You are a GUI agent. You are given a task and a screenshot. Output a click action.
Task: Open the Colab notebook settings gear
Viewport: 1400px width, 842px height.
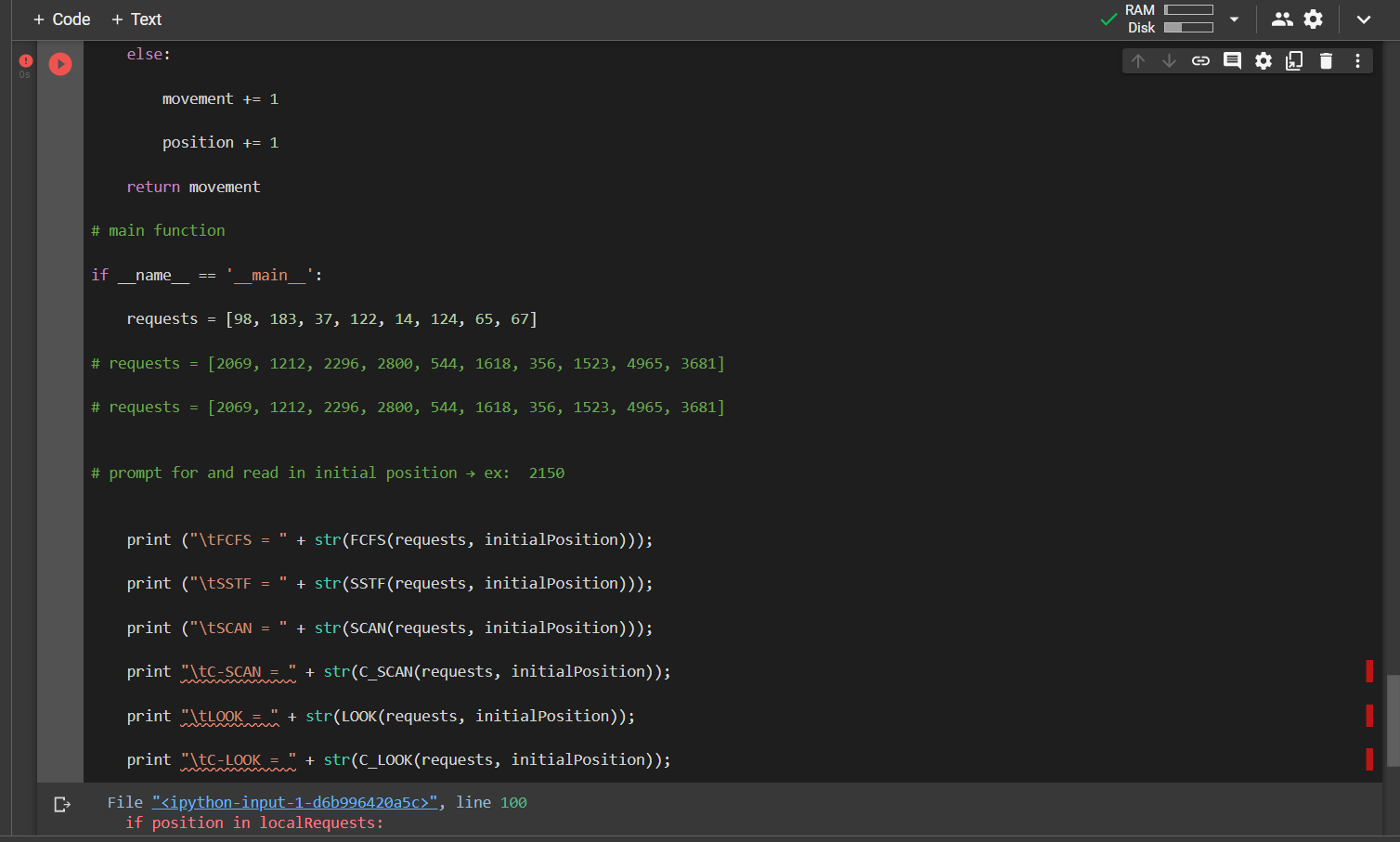(1313, 19)
